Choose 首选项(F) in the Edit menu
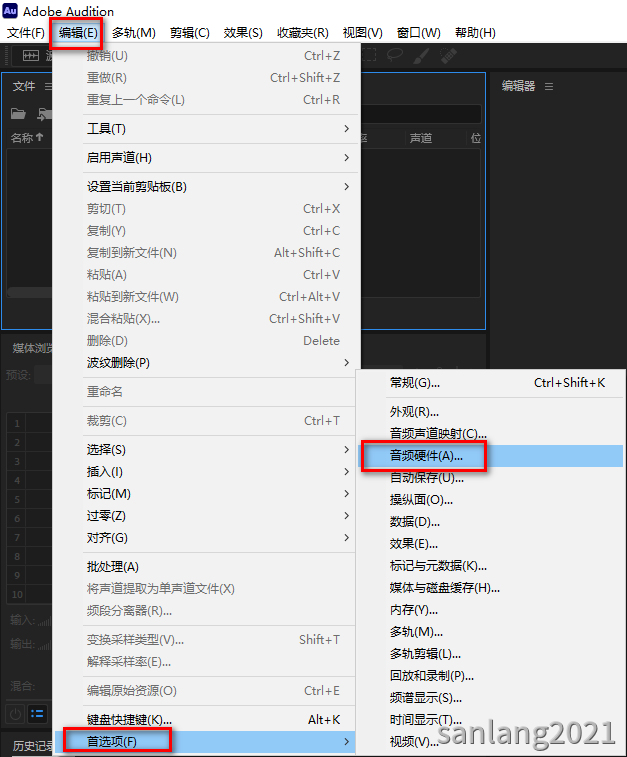Image resolution: width=627 pixels, height=757 pixels. 205,742
